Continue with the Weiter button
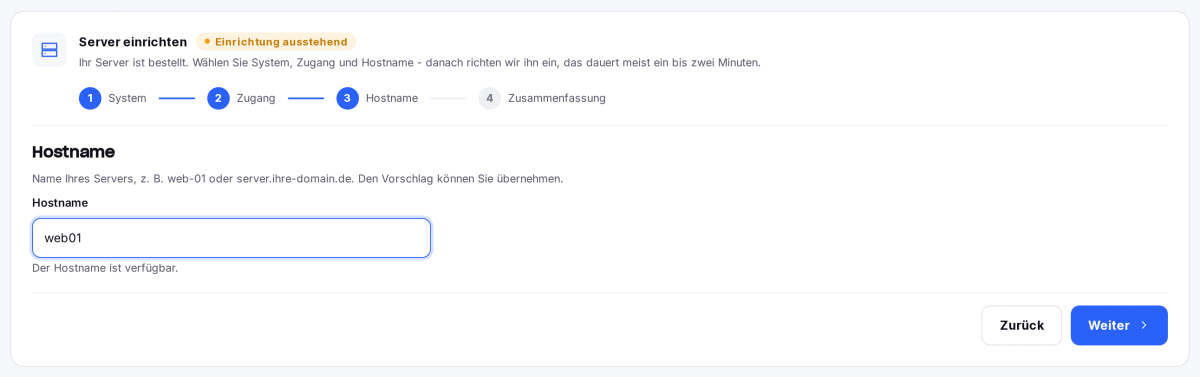Screen dimensions: 1200x377 point(1119,325)
